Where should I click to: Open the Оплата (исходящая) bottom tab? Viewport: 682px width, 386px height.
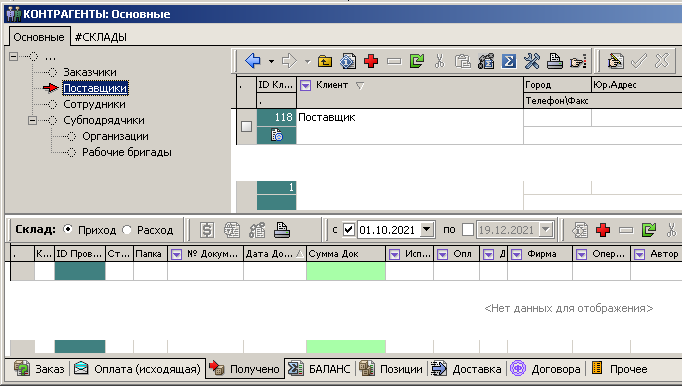pos(137,369)
